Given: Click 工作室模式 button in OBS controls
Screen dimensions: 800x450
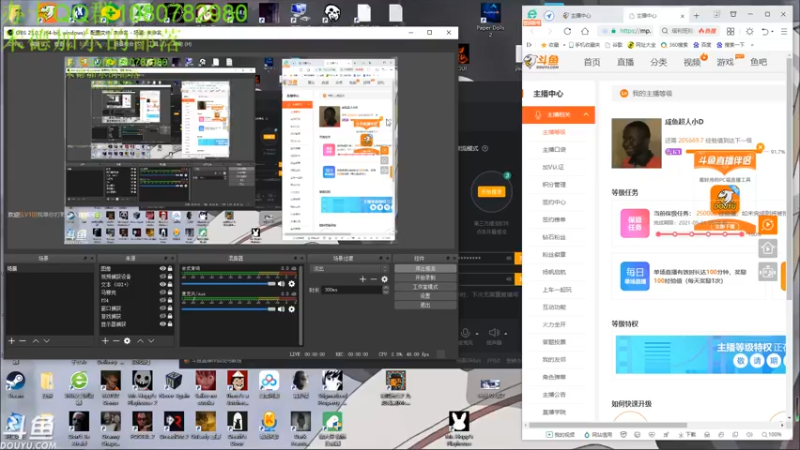Looking at the screenshot, I should [425, 287].
